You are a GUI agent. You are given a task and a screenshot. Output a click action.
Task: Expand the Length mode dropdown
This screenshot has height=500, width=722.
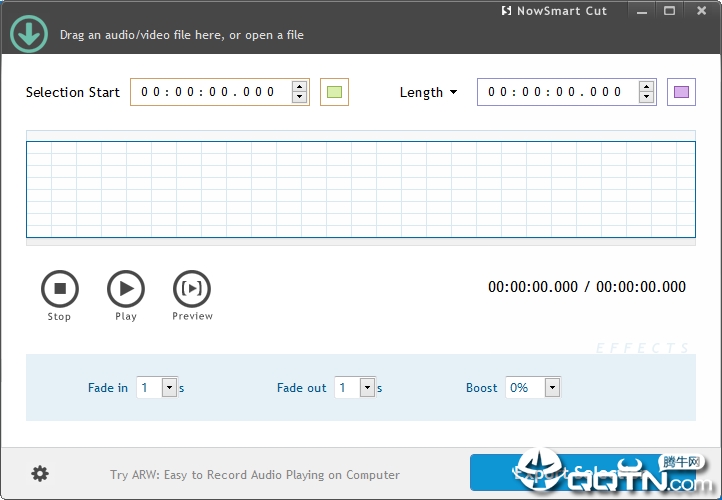[x=429, y=93]
